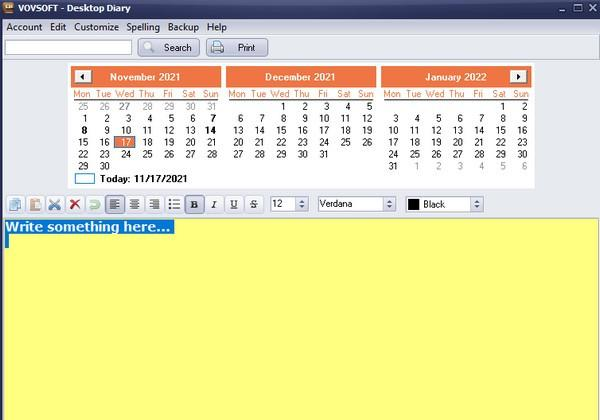This screenshot has width=600, height=420.
Task: Open the Edit menu
Action: pos(58,27)
